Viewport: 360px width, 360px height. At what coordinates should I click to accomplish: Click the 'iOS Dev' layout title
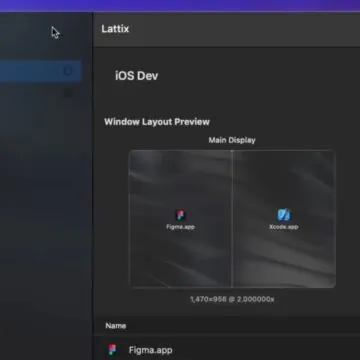click(x=137, y=76)
